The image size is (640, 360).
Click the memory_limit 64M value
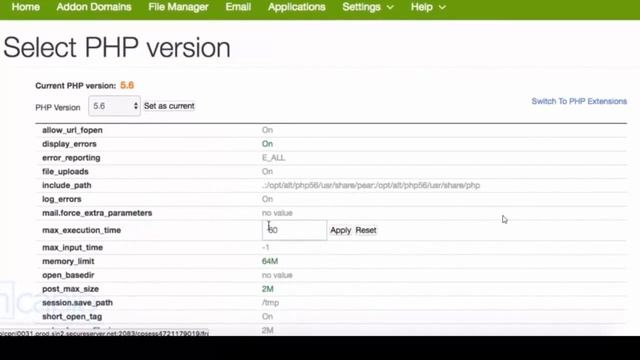(270, 261)
